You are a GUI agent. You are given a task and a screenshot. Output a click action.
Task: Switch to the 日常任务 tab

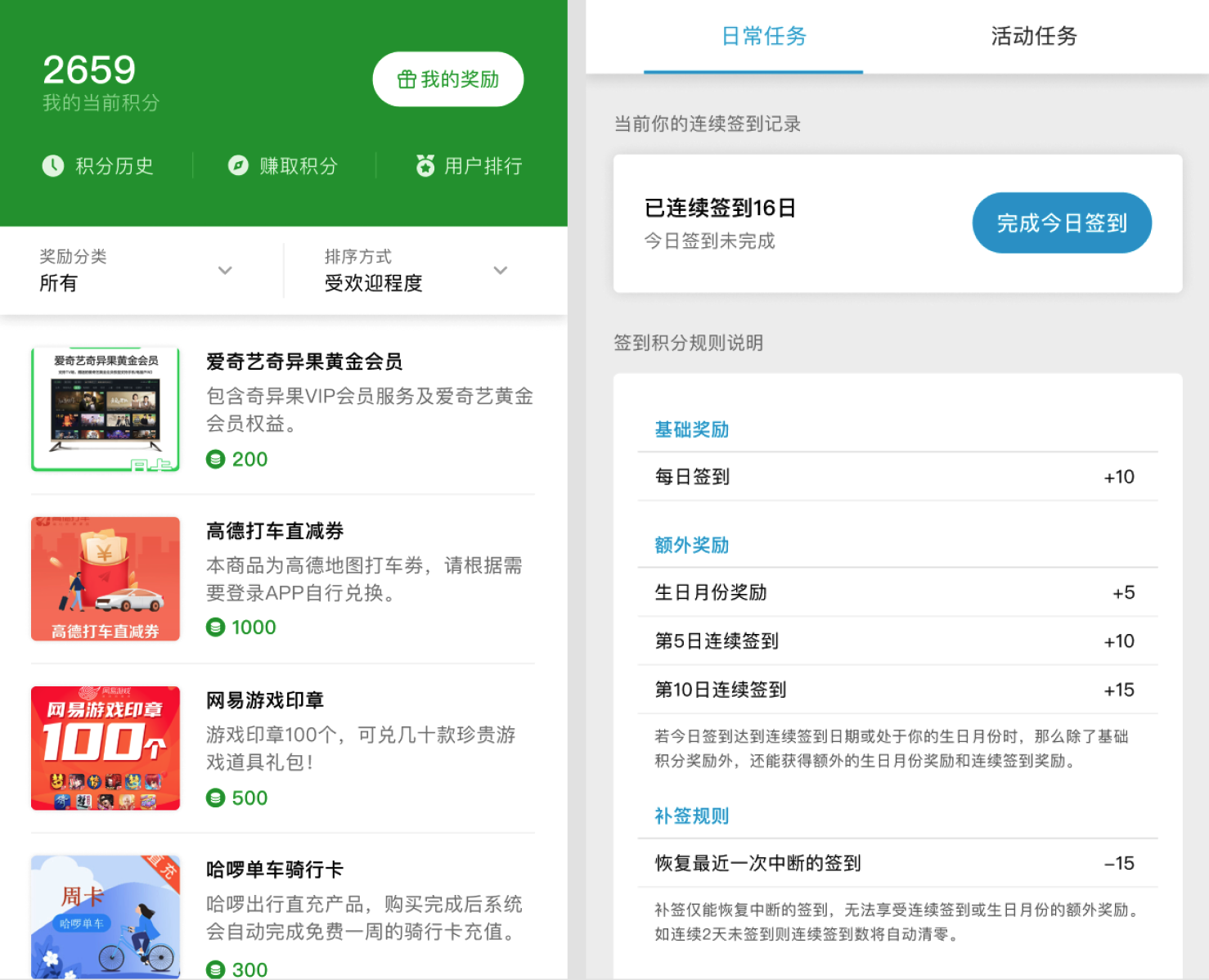coord(763,36)
